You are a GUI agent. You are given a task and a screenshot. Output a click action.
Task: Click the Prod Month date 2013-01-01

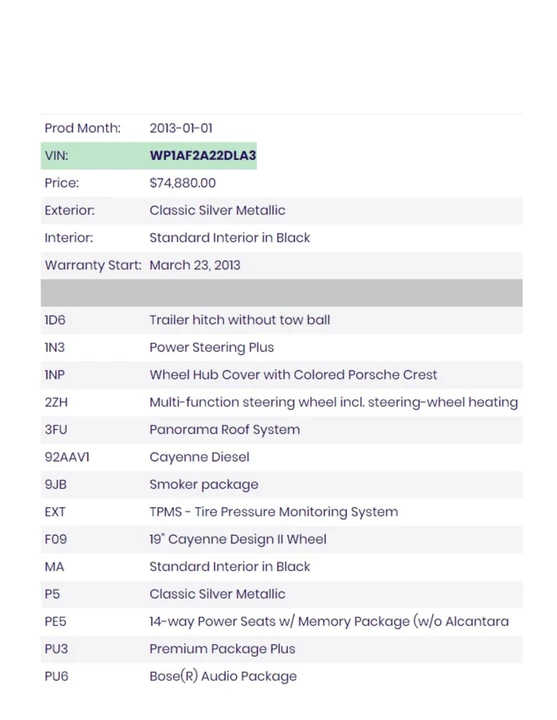[x=181, y=128]
